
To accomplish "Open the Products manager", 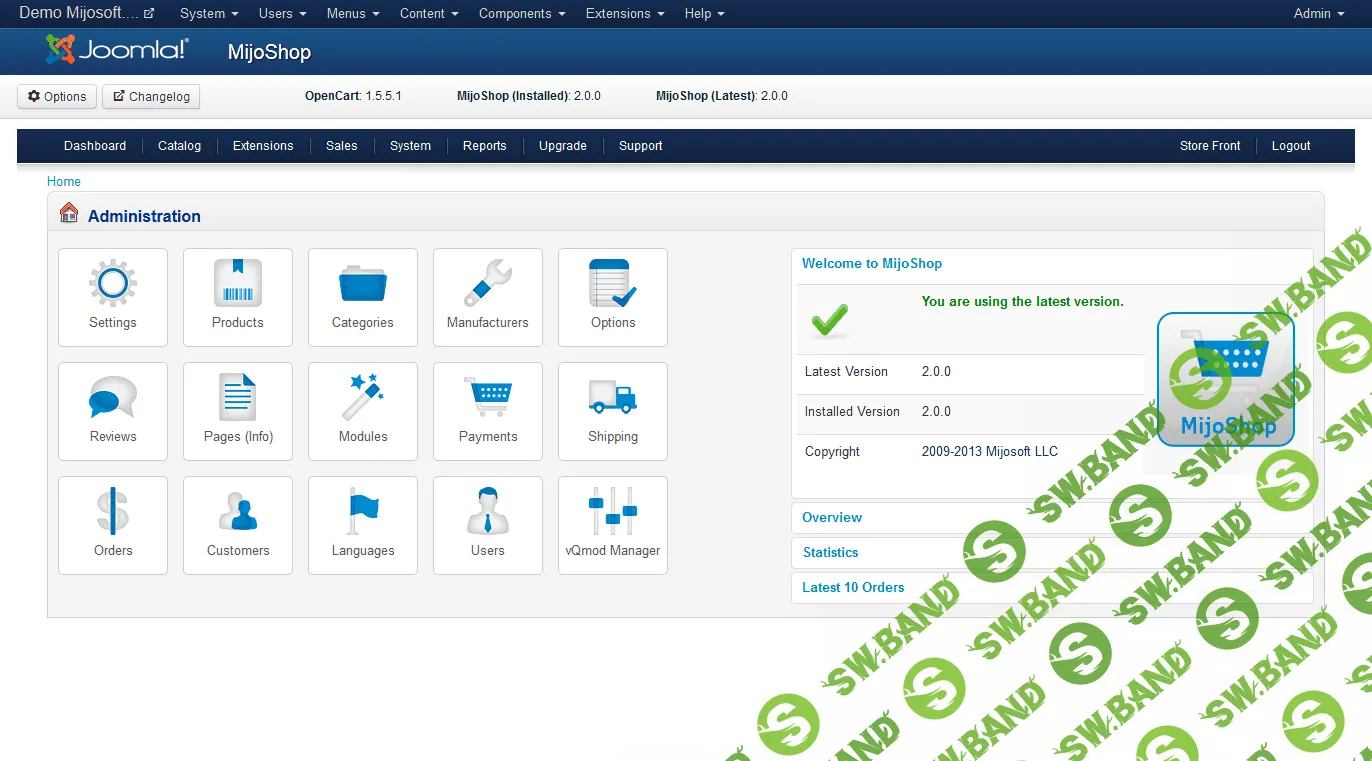I will tap(237, 297).
